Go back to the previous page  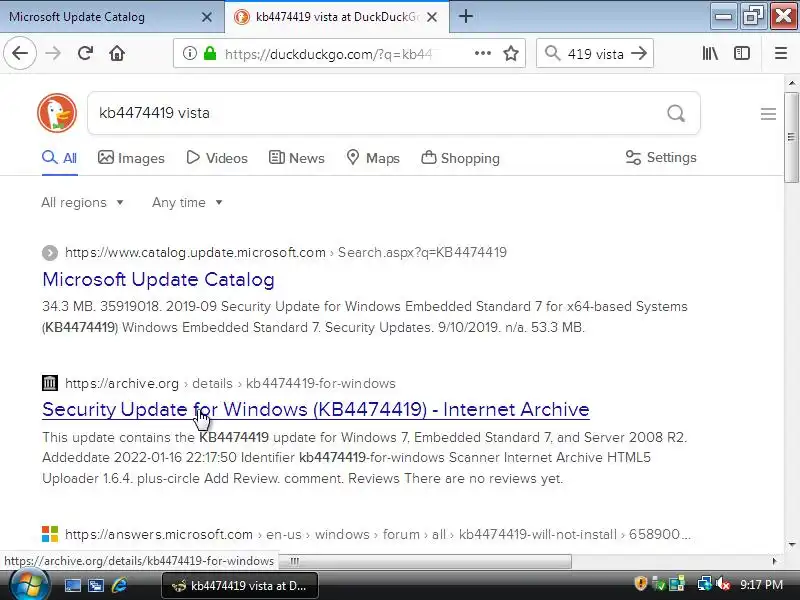tap(20, 53)
